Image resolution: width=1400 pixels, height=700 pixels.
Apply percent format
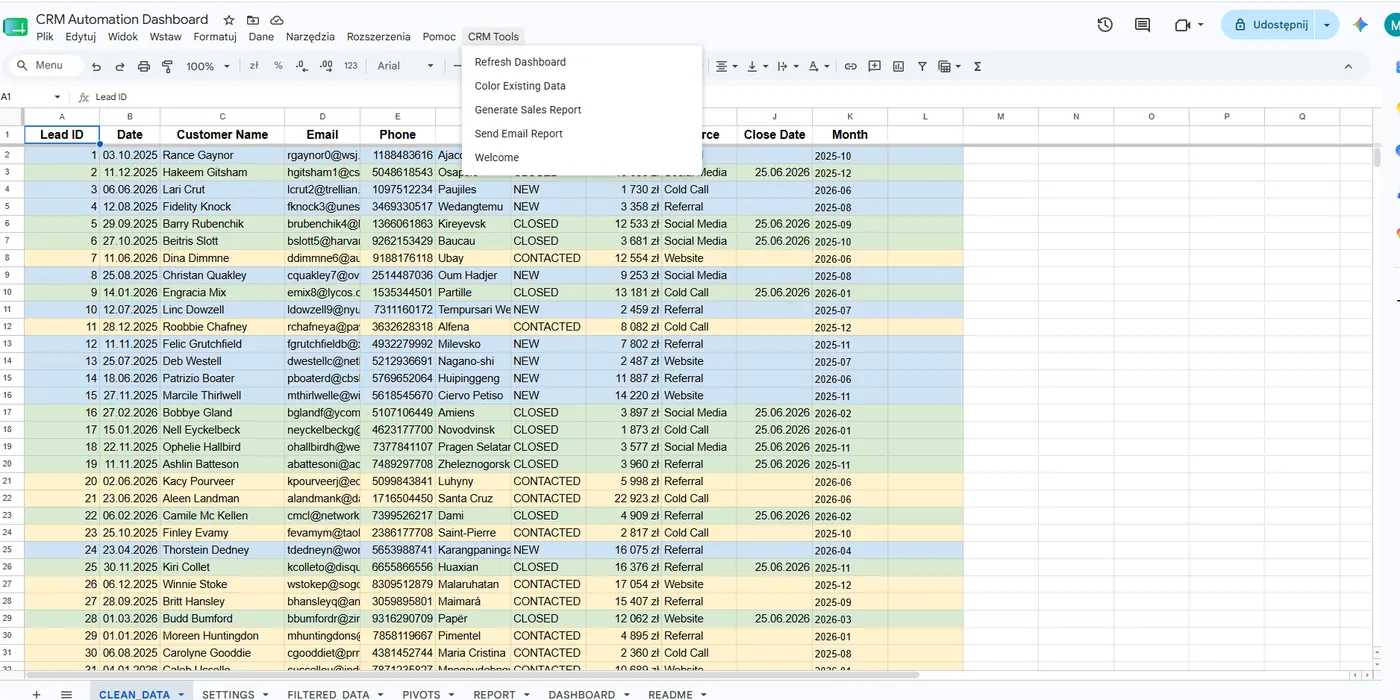pos(278,66)
